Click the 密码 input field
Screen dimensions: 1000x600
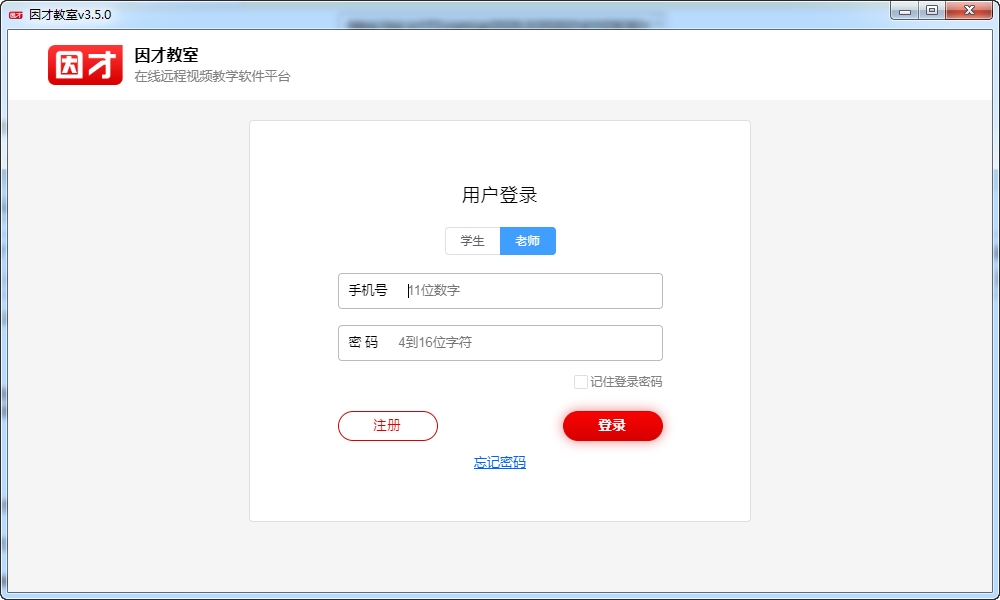[x=500, y=343]
